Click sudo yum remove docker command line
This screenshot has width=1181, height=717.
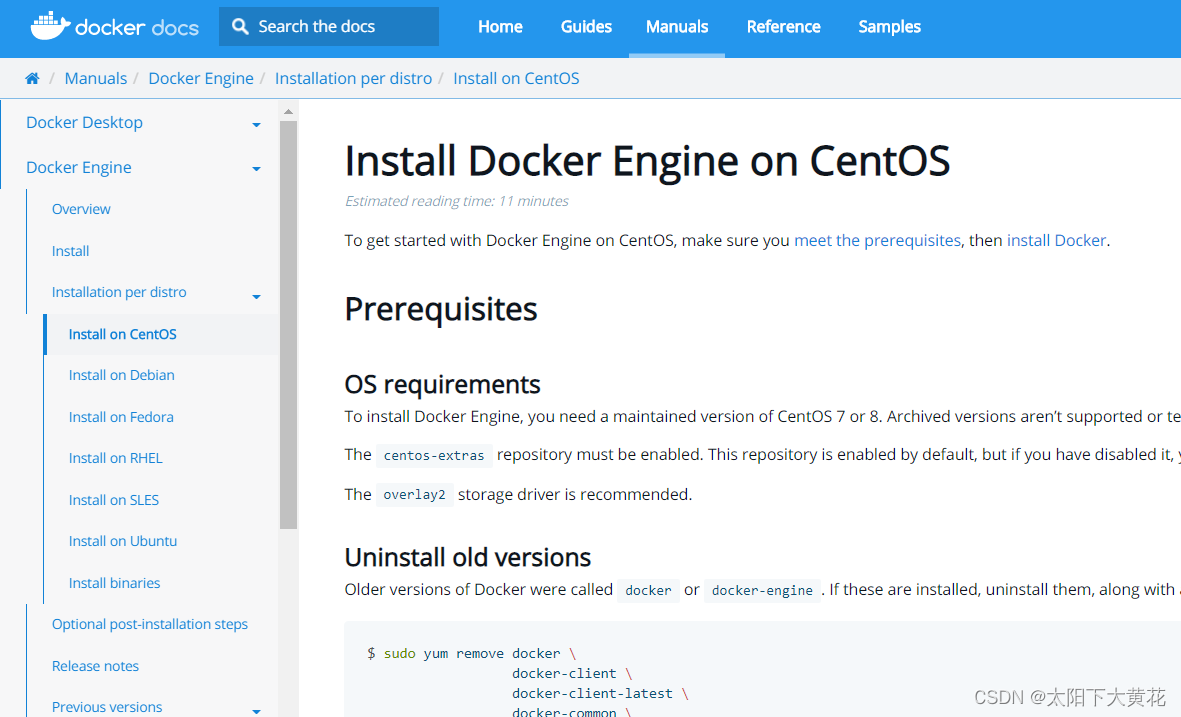pyautogui.click(x=471, y=653)
